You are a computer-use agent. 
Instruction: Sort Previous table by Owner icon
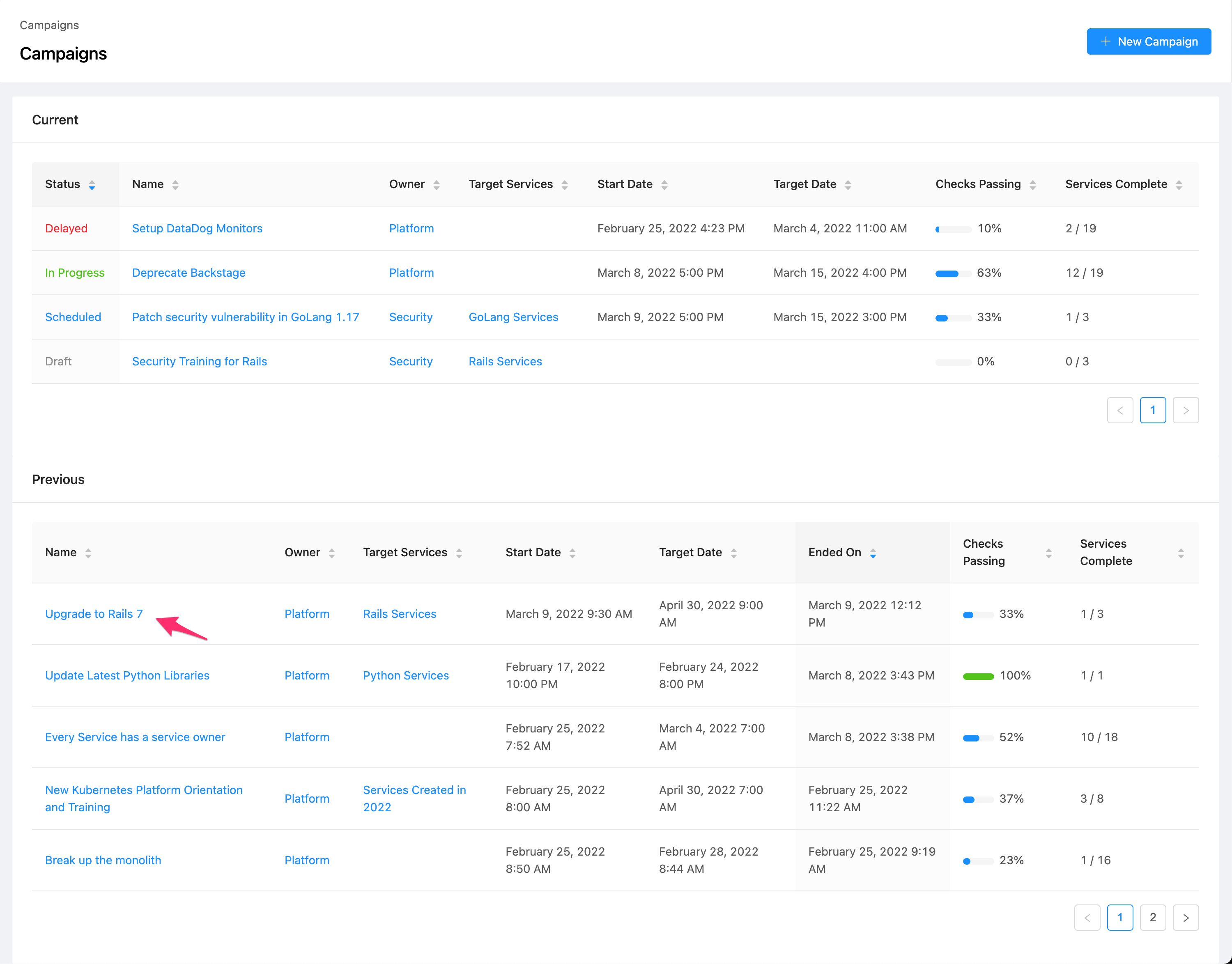(x=332, y=553)
